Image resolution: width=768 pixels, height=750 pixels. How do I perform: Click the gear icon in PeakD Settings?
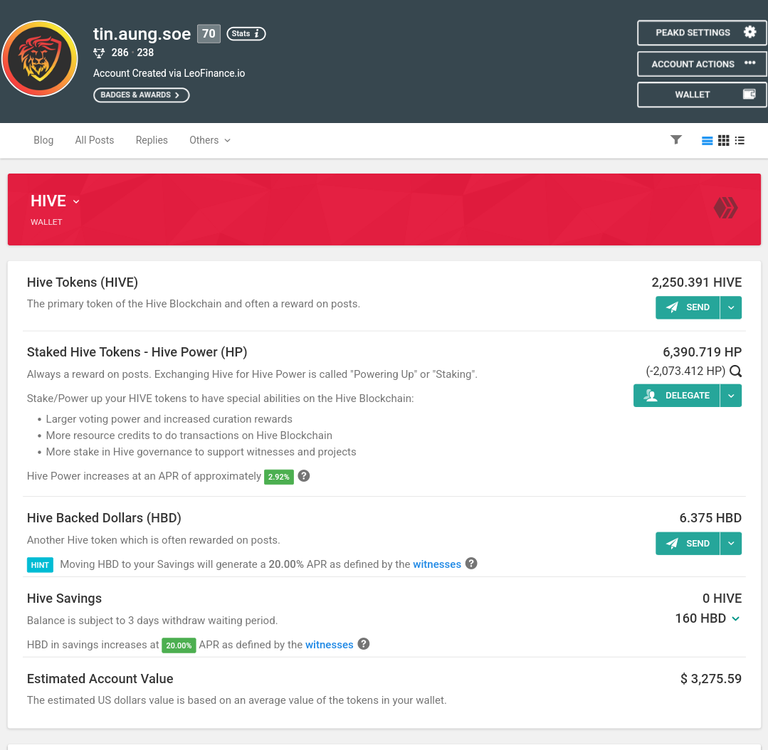tap(749, 32)
